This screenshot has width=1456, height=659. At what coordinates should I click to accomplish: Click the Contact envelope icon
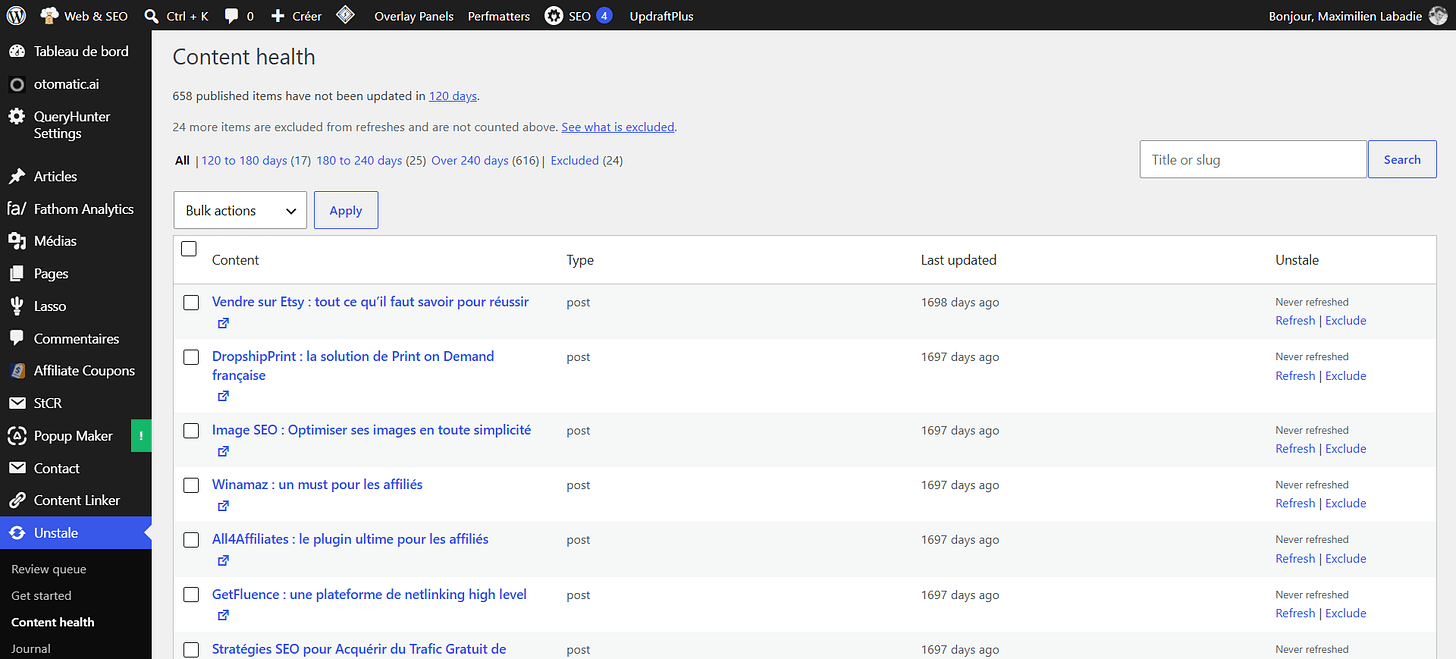point(16,468)
